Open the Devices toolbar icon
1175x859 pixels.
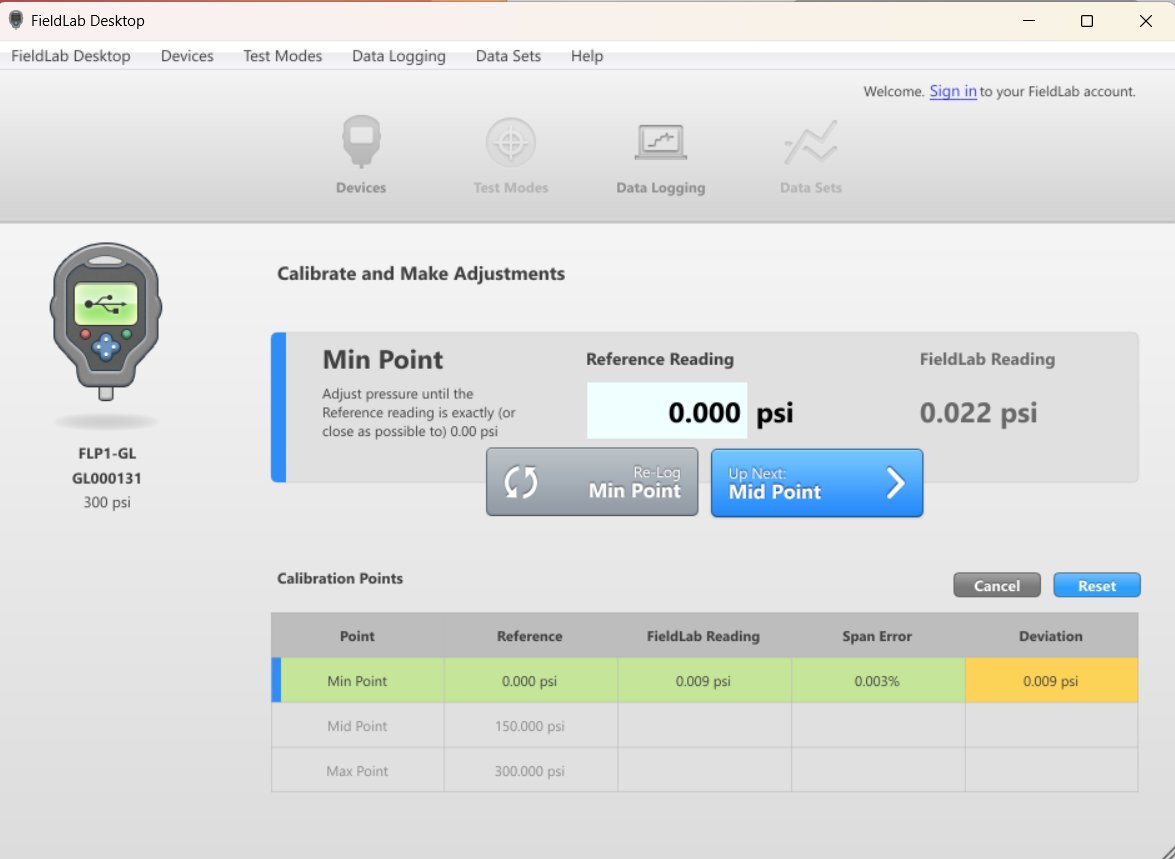tap(361, 141)
